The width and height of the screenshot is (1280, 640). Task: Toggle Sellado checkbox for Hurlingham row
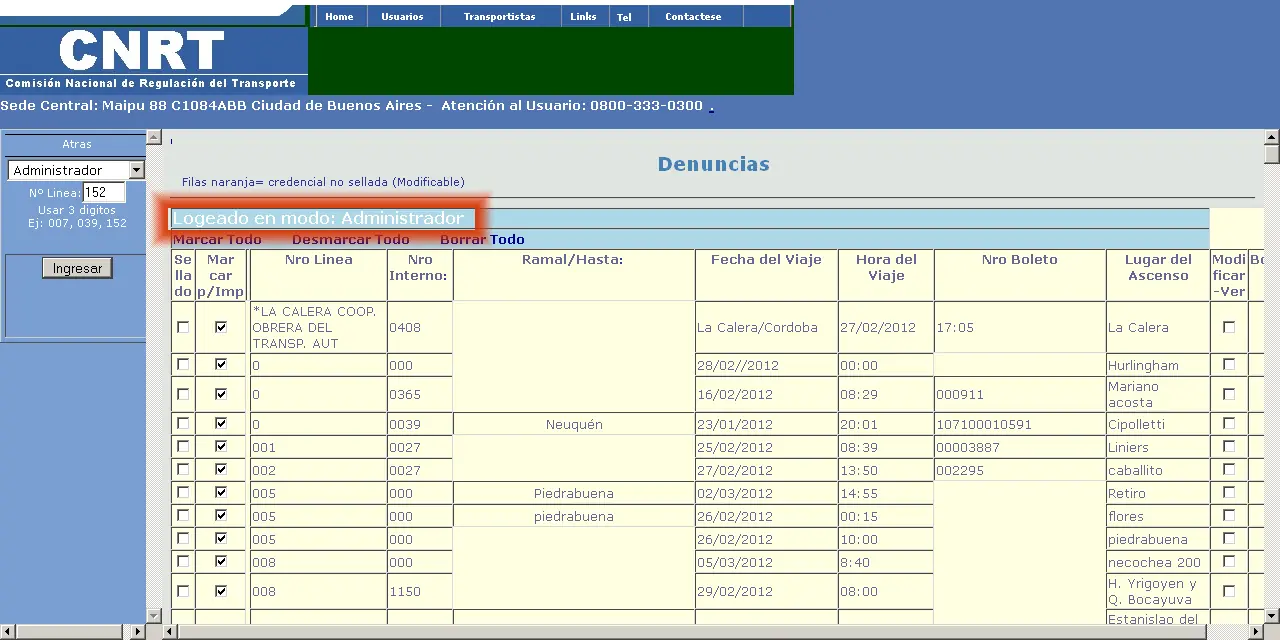point(183,364)
